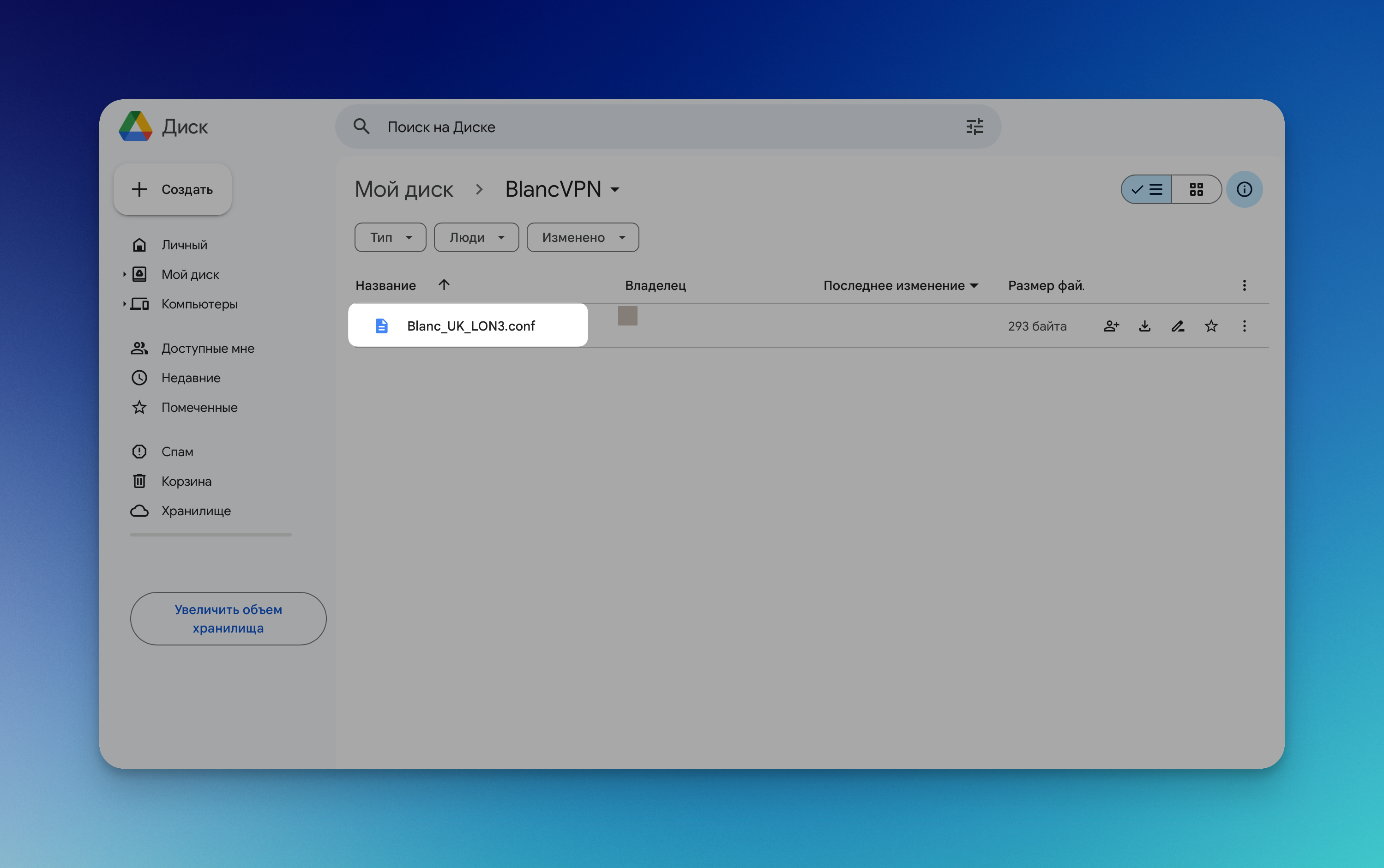Click the rename pencil icon on the file row
1384x868 pixels.
pyautogui.click(x=1178, y=326)
